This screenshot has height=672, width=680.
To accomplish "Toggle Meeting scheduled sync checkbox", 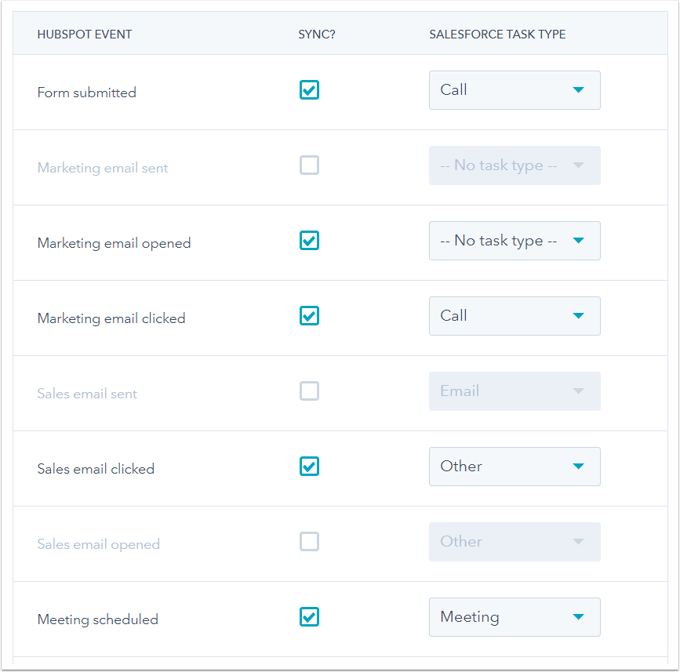I will tap(309, 617).
